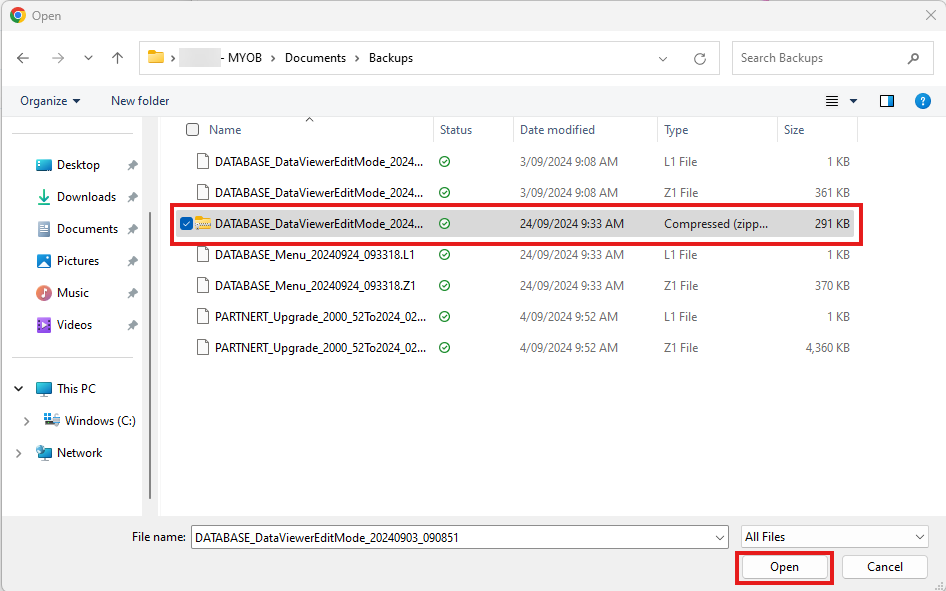Toggle the select-all checkbox beside Name

[192, 130]
